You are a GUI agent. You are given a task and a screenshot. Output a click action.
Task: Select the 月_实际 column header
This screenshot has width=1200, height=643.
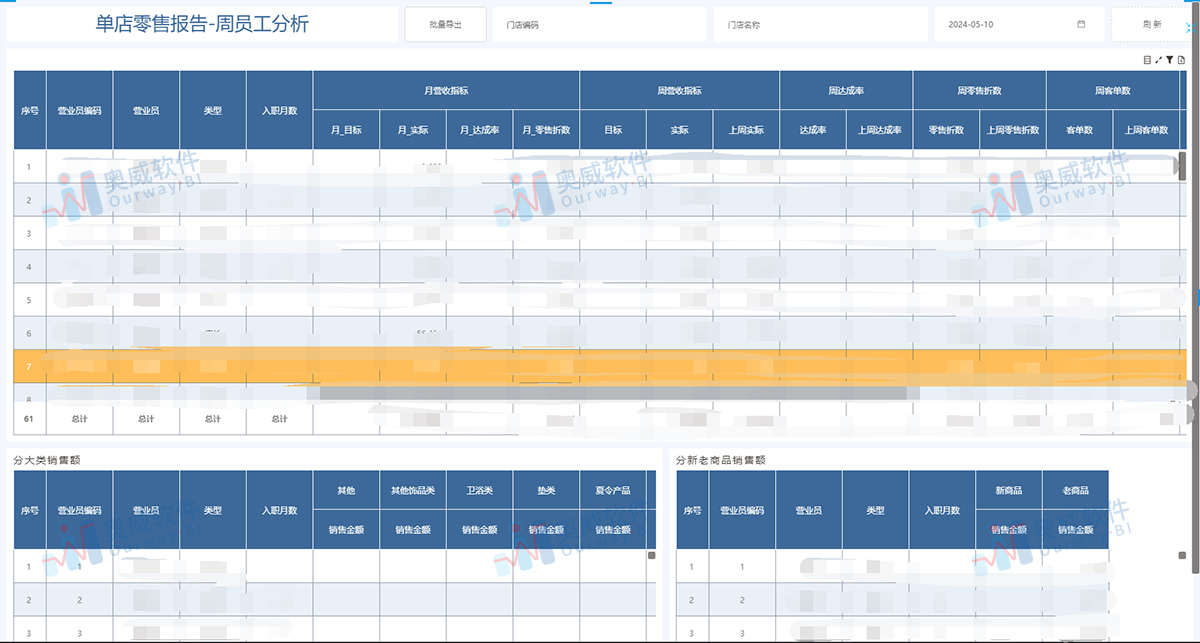(413, 130)
